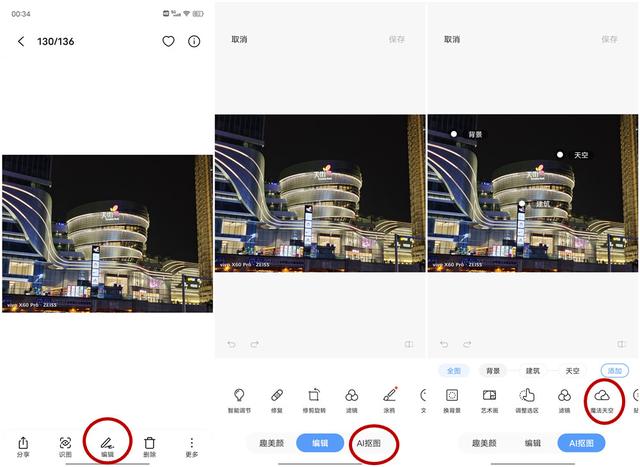
Task: Select the 建筑 region chip
Action: tap(533, 371)
